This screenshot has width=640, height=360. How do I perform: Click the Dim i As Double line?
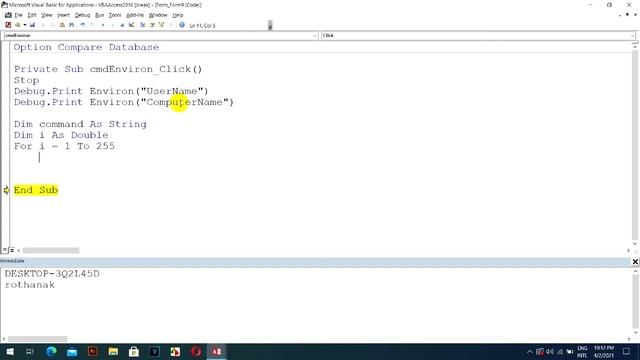(x=61, y=135)
